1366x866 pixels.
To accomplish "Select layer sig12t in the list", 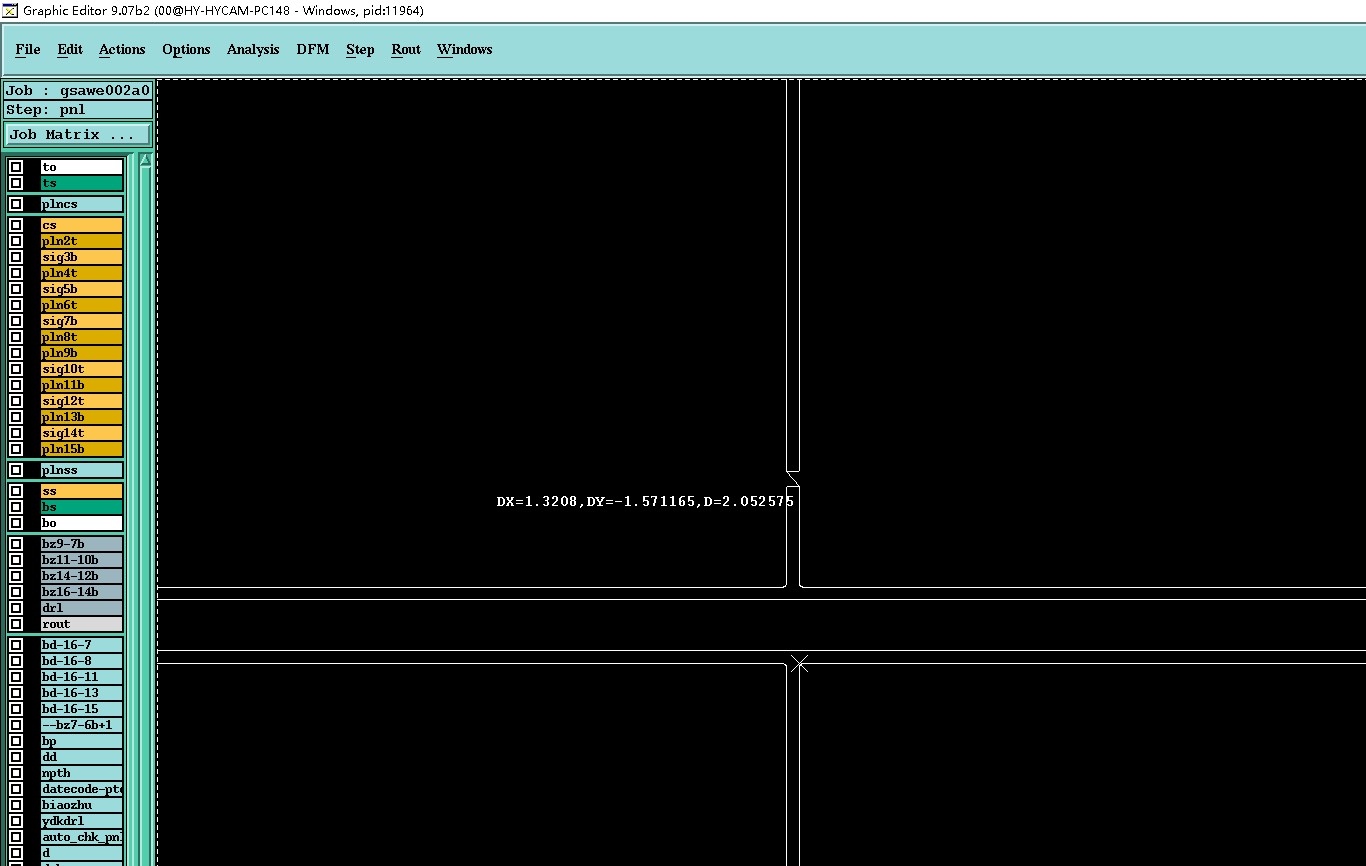I will tap(82, 401).
